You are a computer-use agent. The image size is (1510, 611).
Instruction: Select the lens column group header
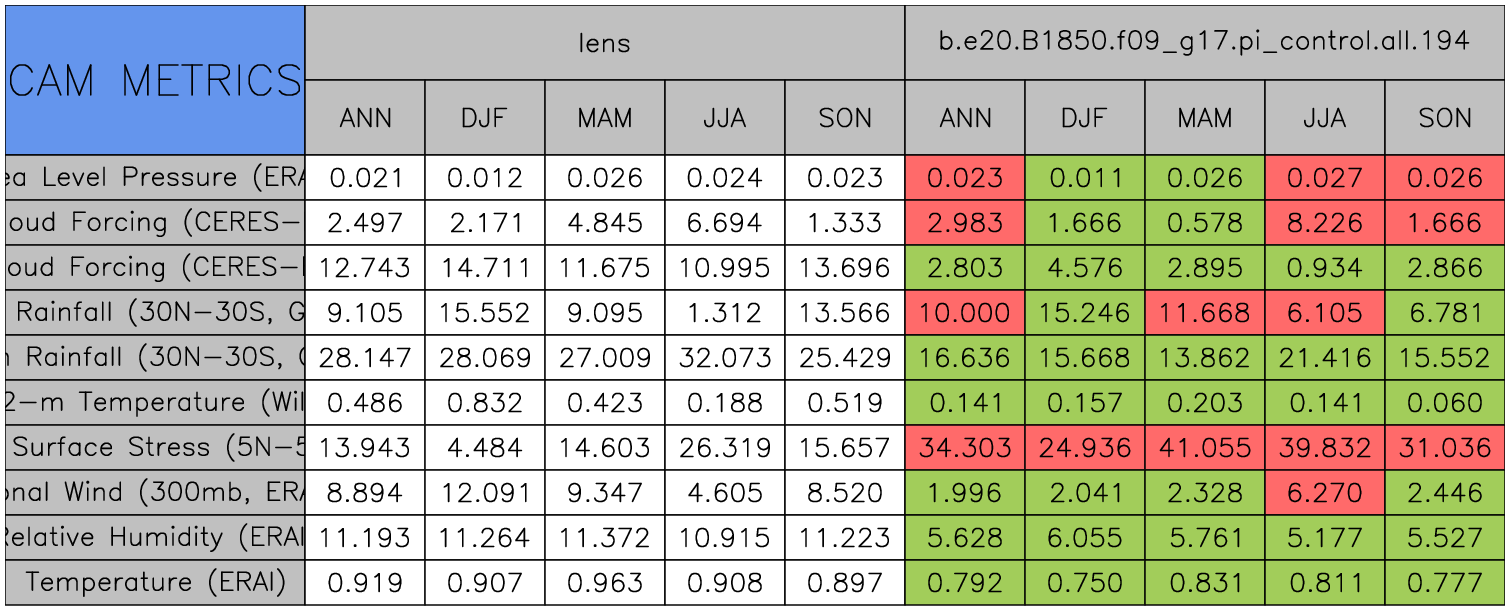pyautogui.click(x=604, y=43)
